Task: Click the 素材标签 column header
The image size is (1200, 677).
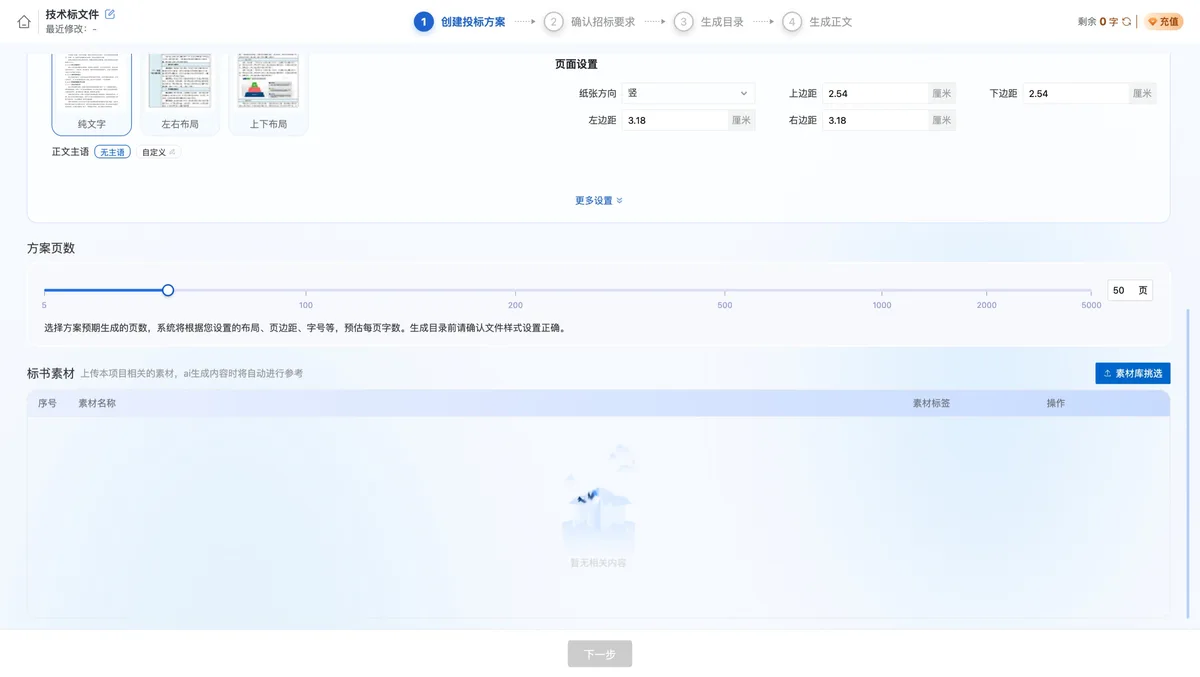Action: click(931, 403)
